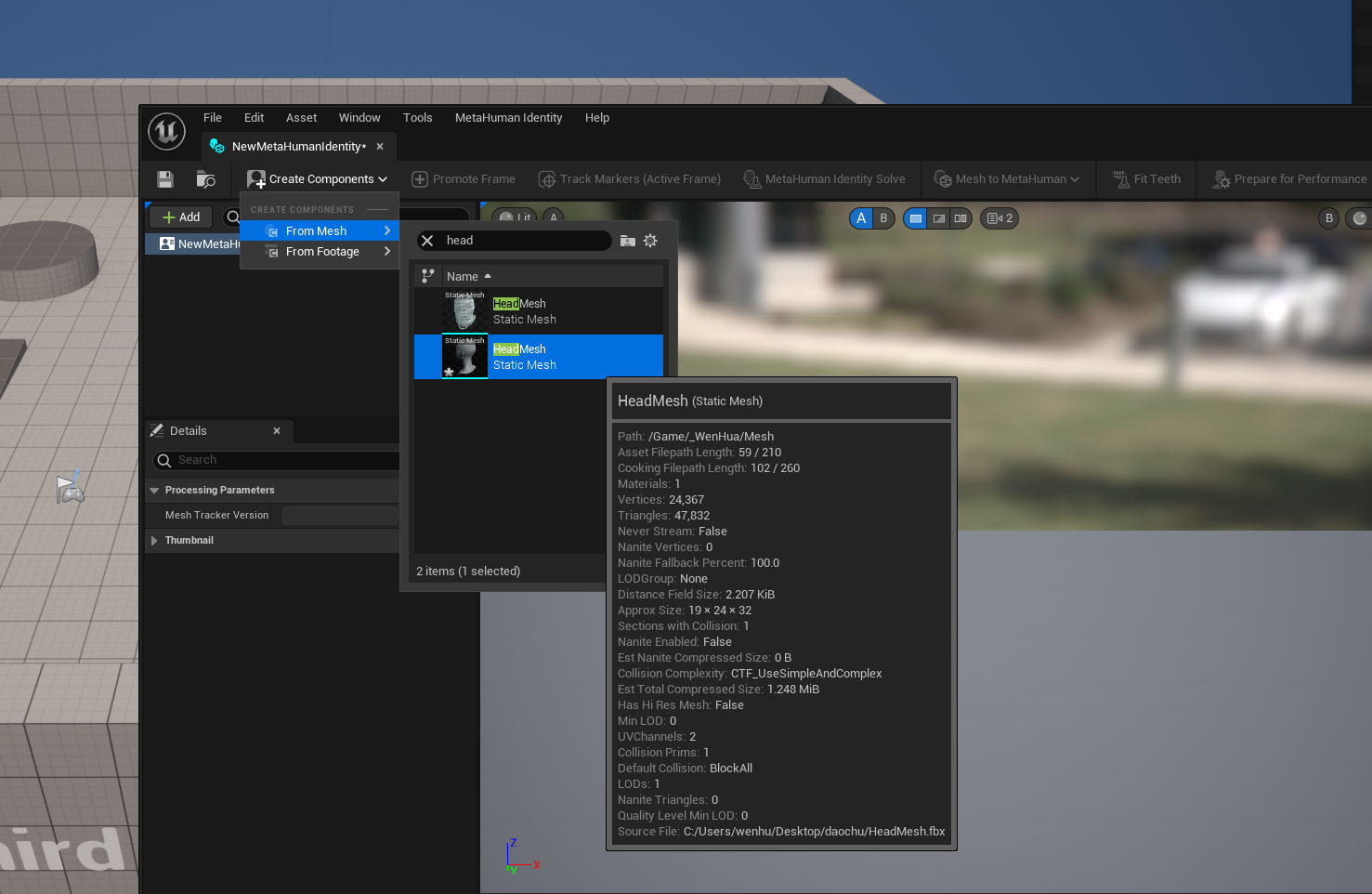Image resolution: width=1372 pixels, height=894 pixels.
Task: Click the MetaHuman Identity Solve icon
Action: [752, 179]
